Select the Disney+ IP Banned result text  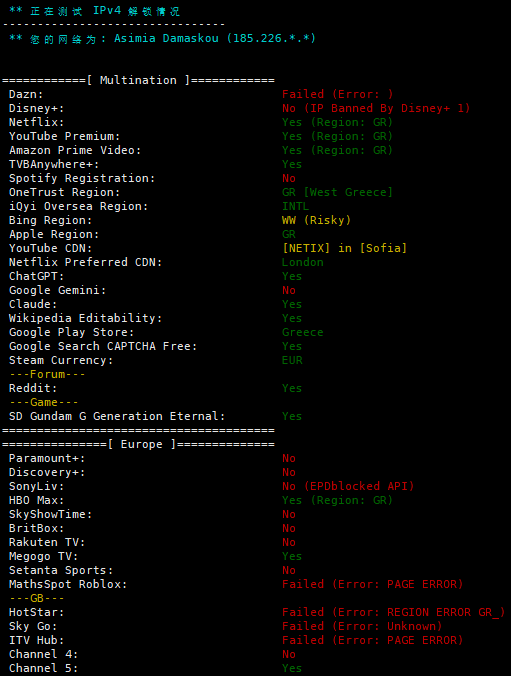coord(376,108)
